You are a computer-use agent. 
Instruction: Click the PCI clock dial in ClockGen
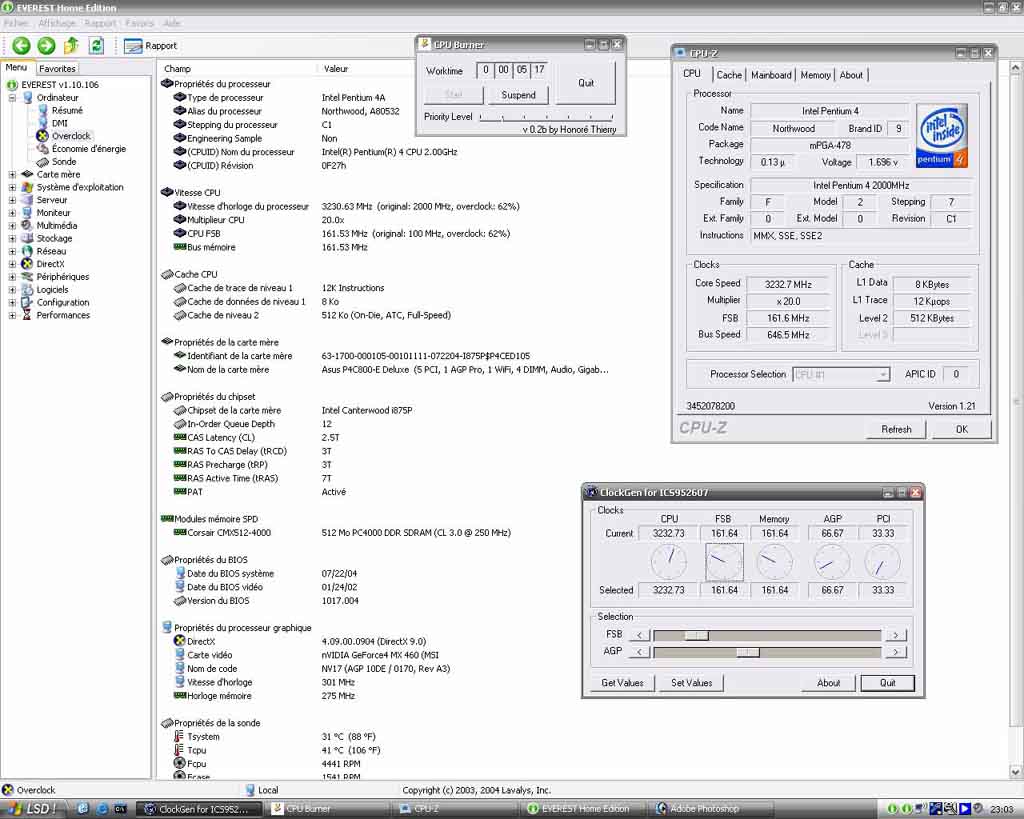(x=883, y=562)
